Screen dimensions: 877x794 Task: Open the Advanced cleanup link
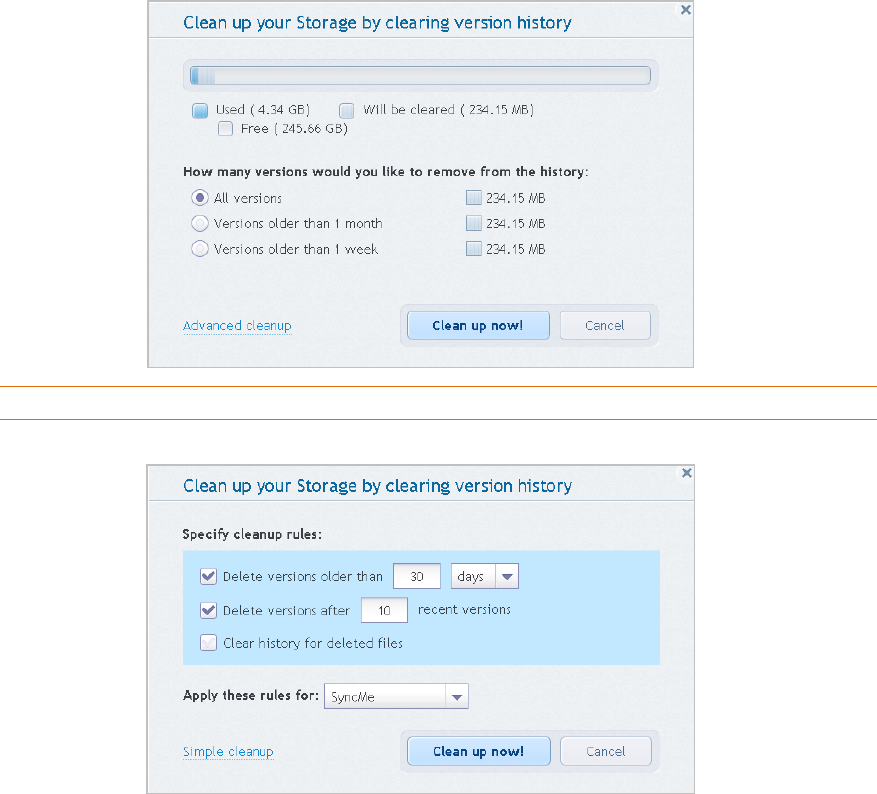coord(237,326)
